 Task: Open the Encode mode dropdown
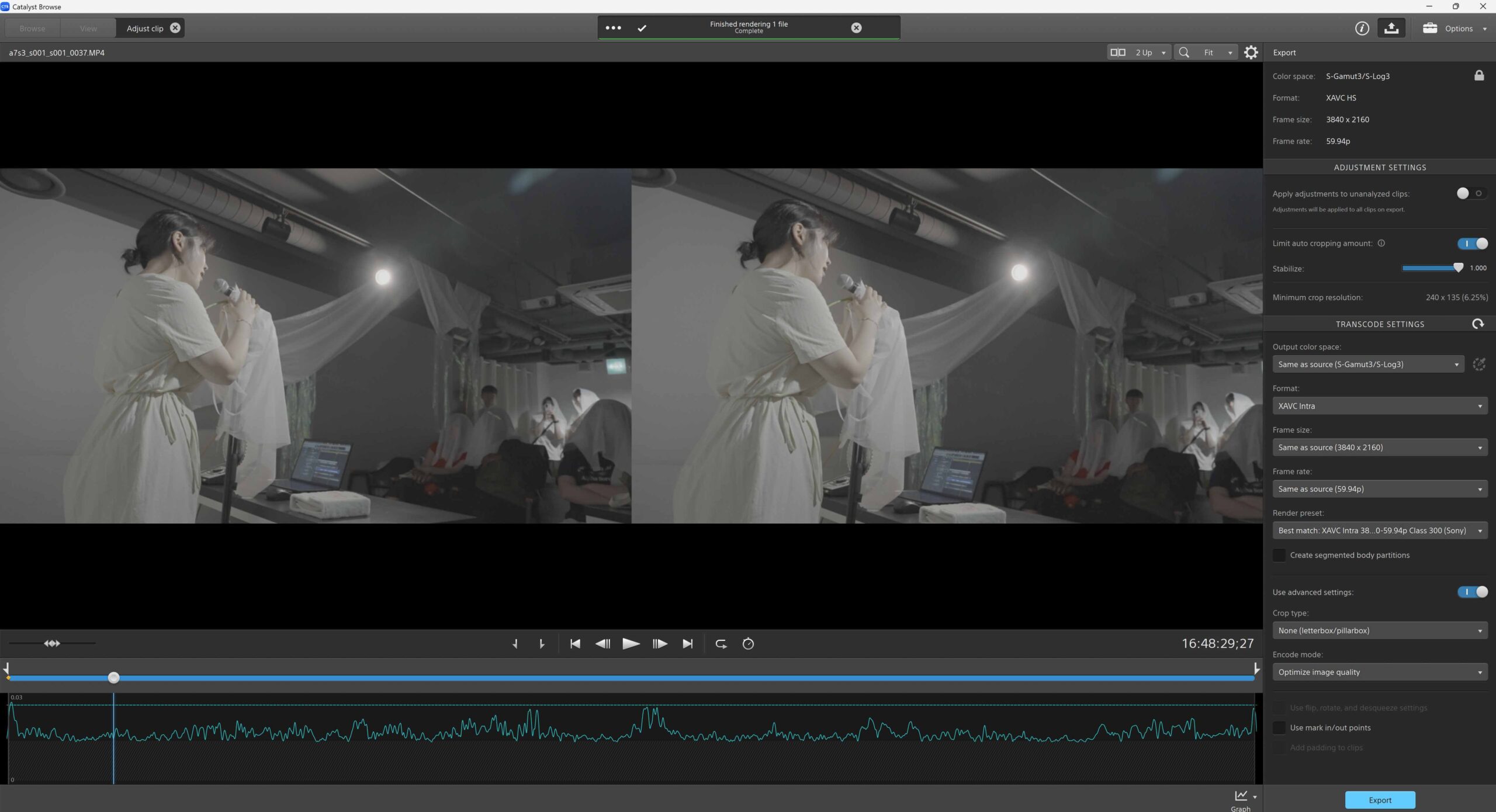[x=1380, y=672]
